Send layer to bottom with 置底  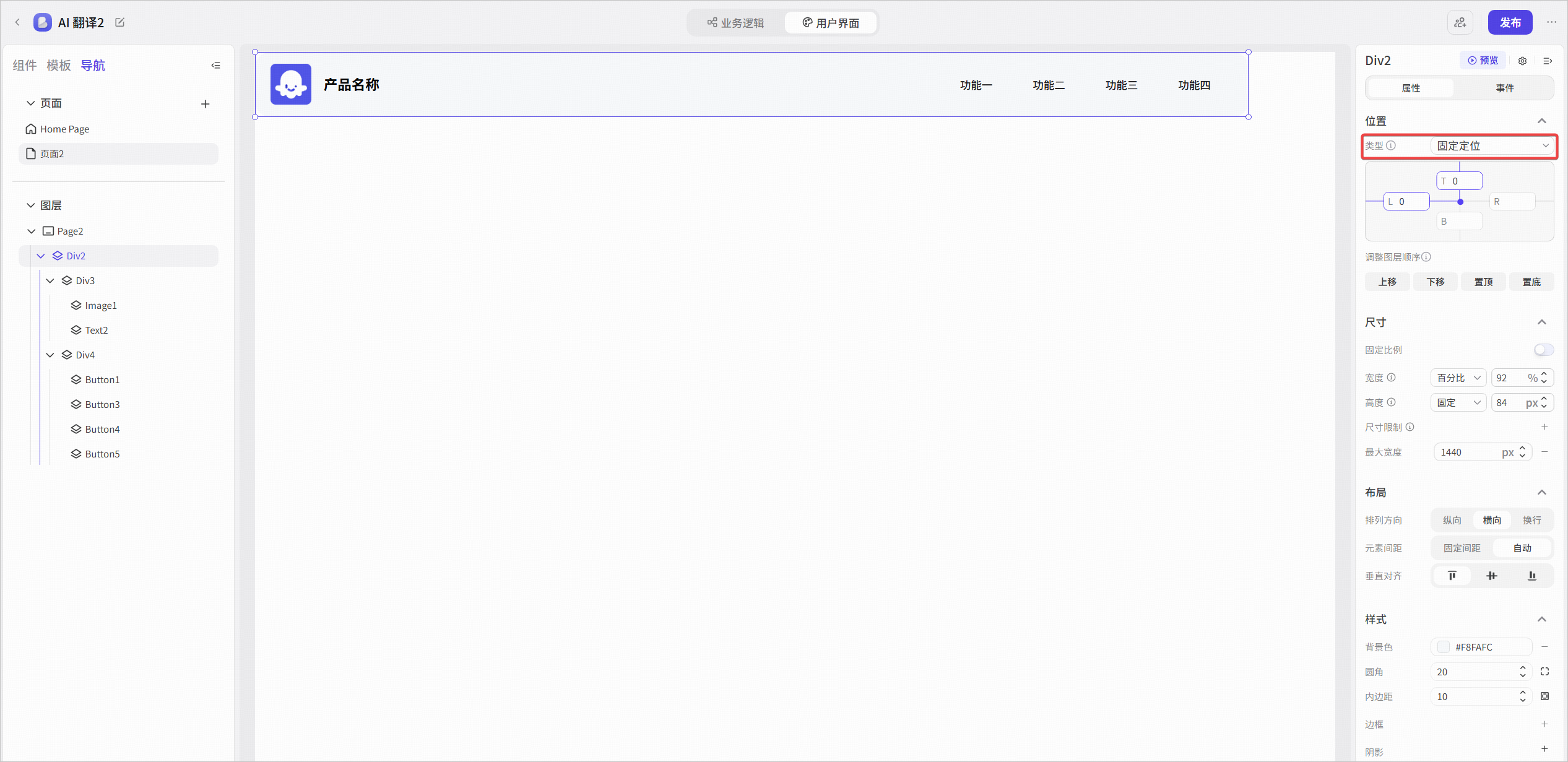[x=1531, y=282]
